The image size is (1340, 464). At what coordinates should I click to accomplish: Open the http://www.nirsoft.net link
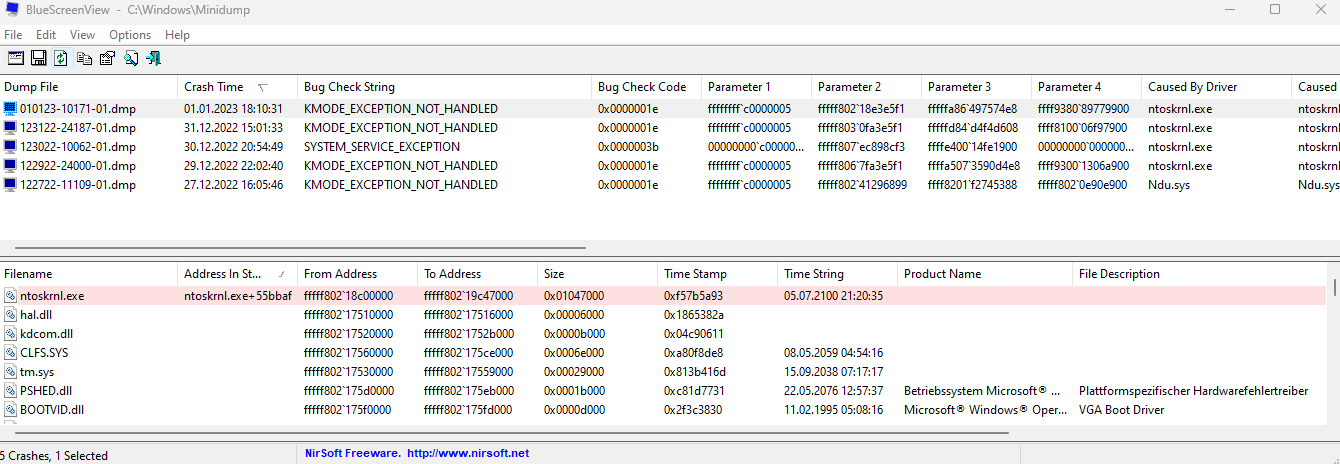coord(468,454)
